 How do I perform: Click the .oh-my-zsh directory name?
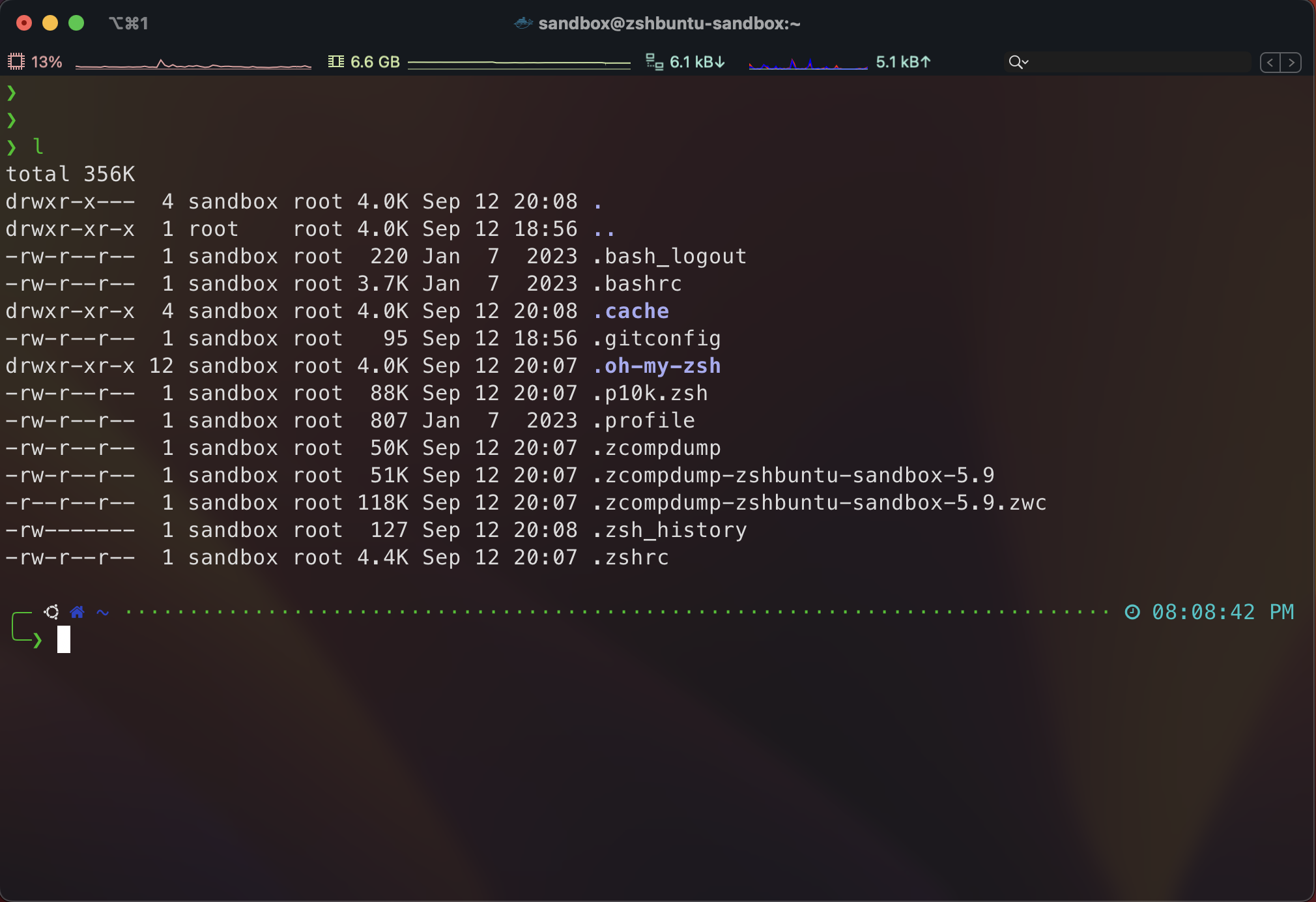point(657,366)
